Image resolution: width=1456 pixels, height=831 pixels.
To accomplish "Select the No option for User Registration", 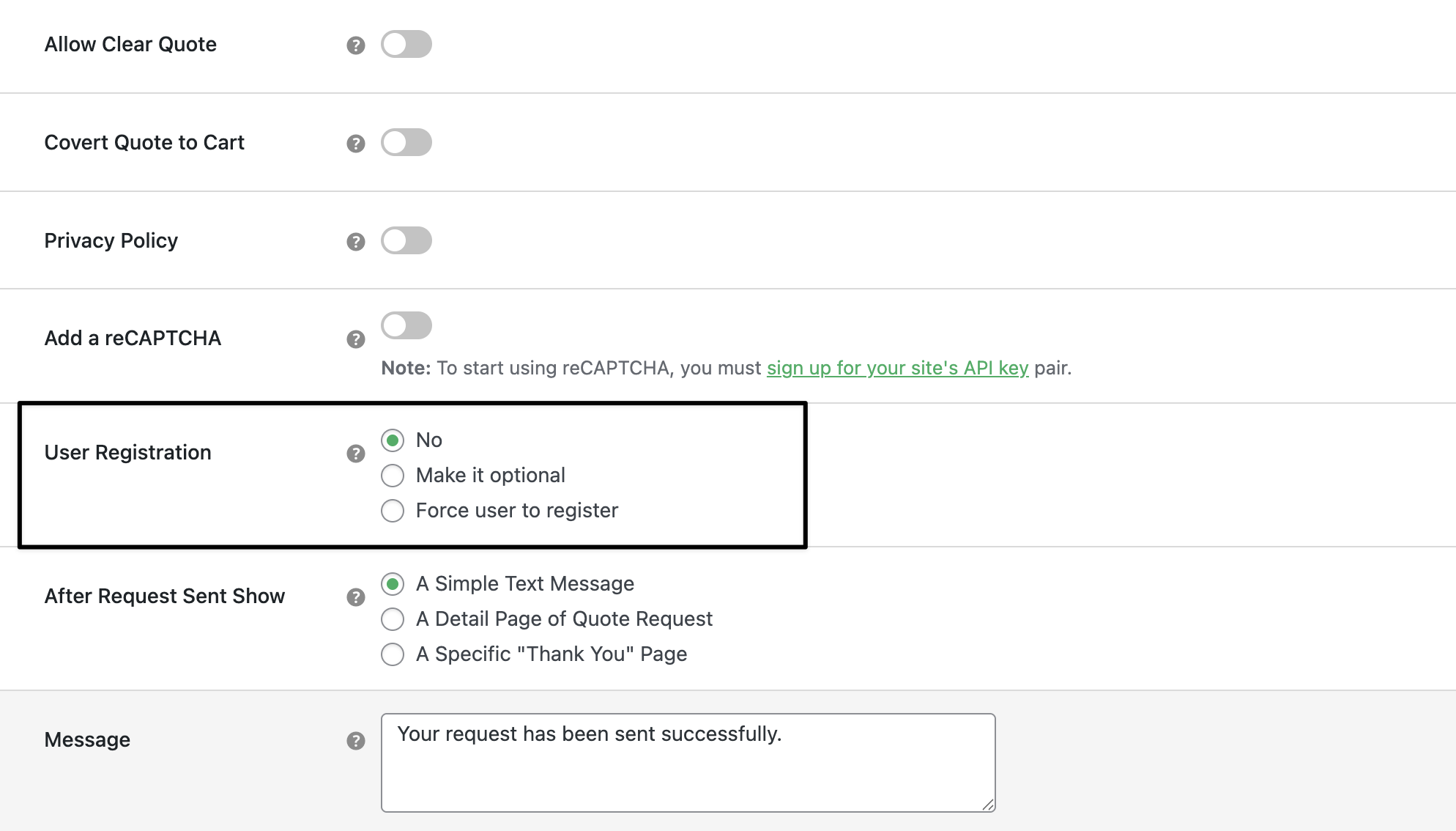I will (393, 440).
